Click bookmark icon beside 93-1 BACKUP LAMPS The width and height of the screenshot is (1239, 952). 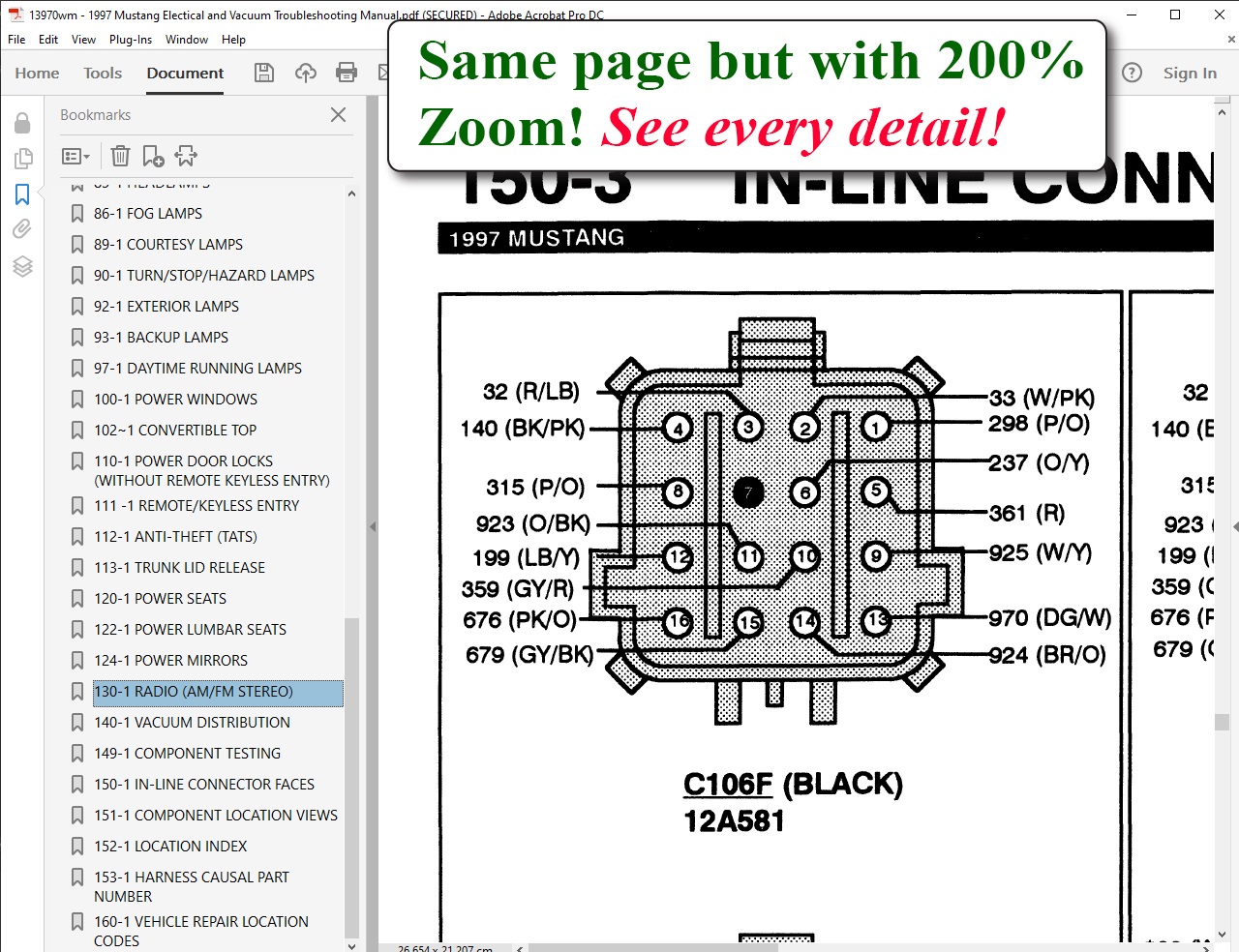pyautogui.click(x=77, y=338)
